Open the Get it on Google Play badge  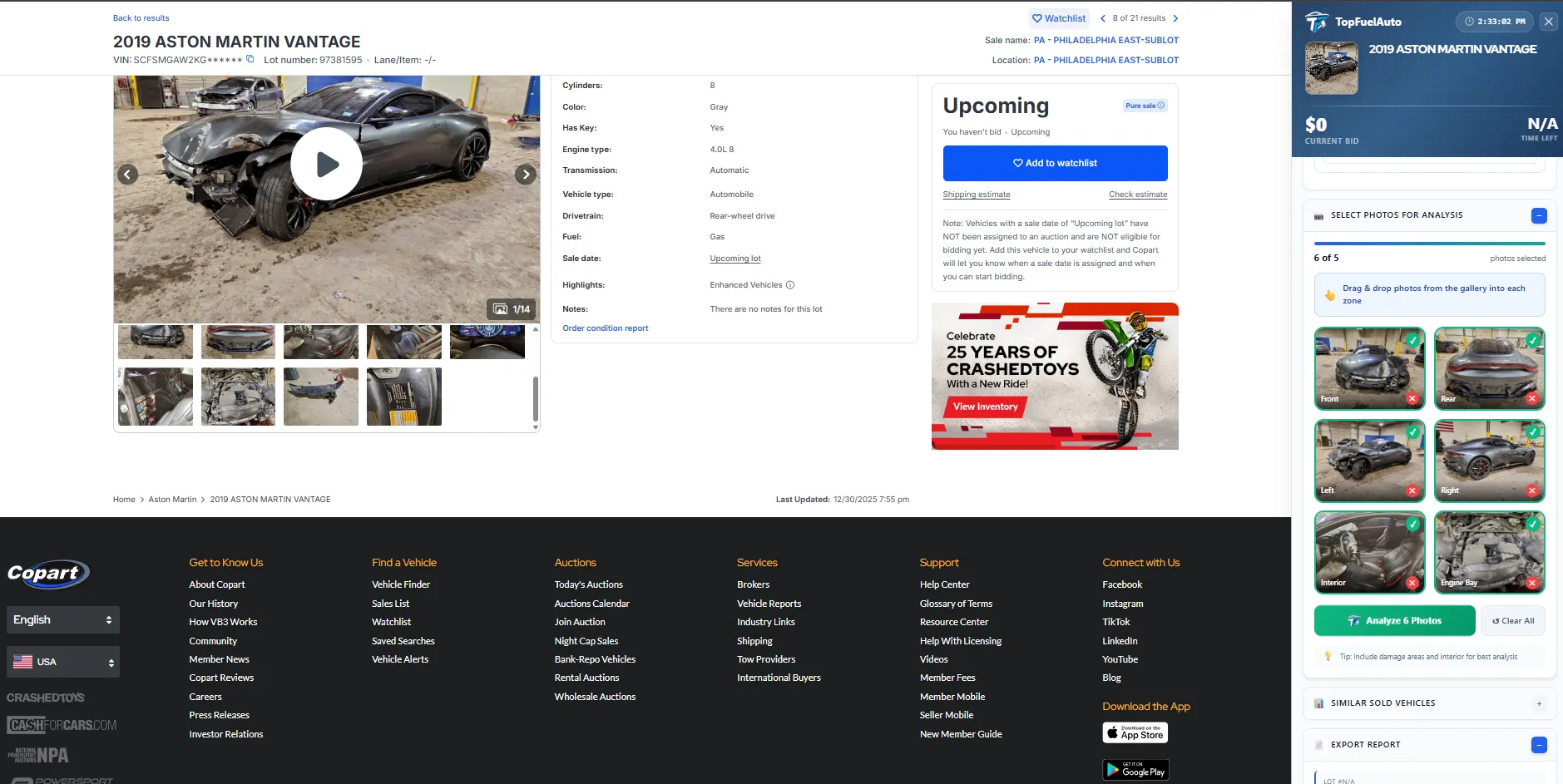pos(1136,769)
